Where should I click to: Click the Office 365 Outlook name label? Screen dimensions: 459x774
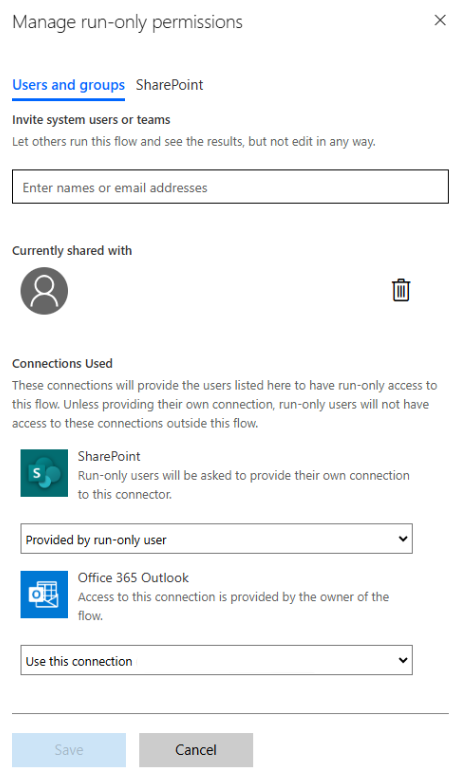coord(133,578)
